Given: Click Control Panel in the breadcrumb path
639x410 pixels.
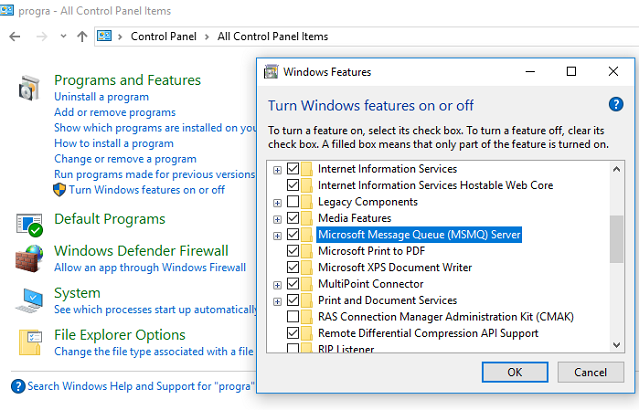Looking at the screenshot, I should coord(163,36).
